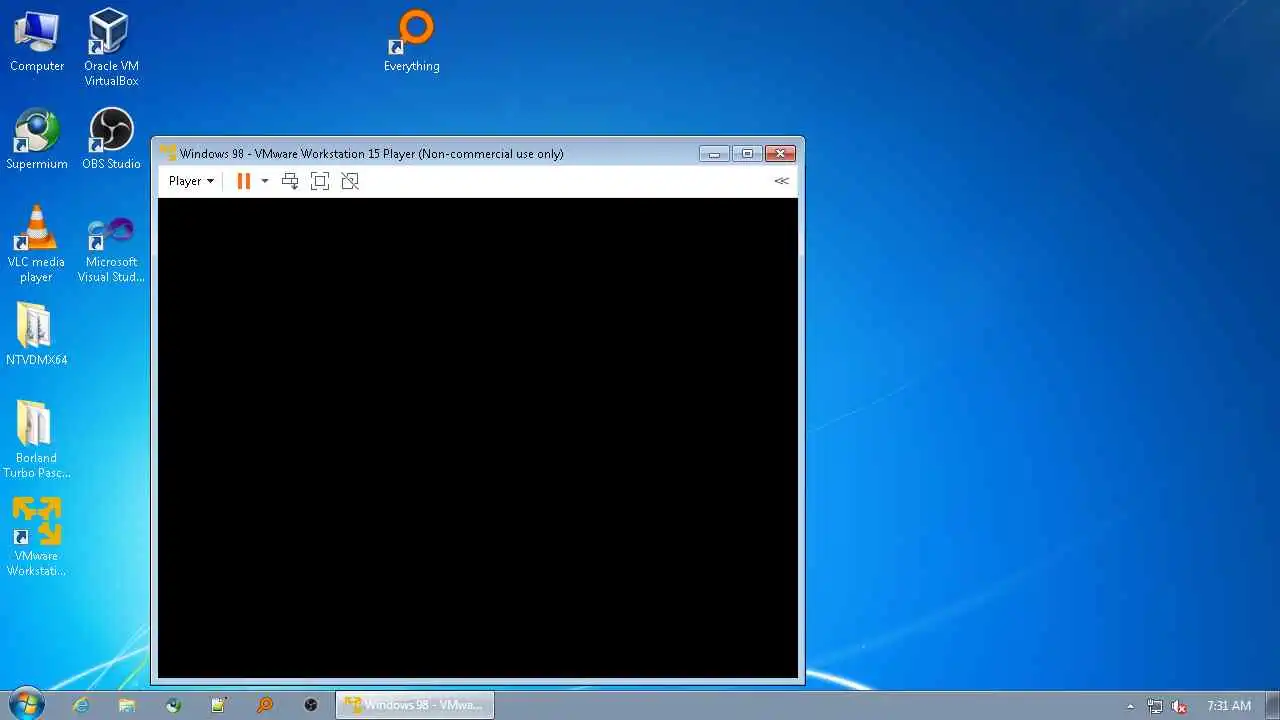Click the Everything magnifier icon in taskbar
Image resolution: width=1280 pixels, height=720 pixels.
[x=265, y=705]
